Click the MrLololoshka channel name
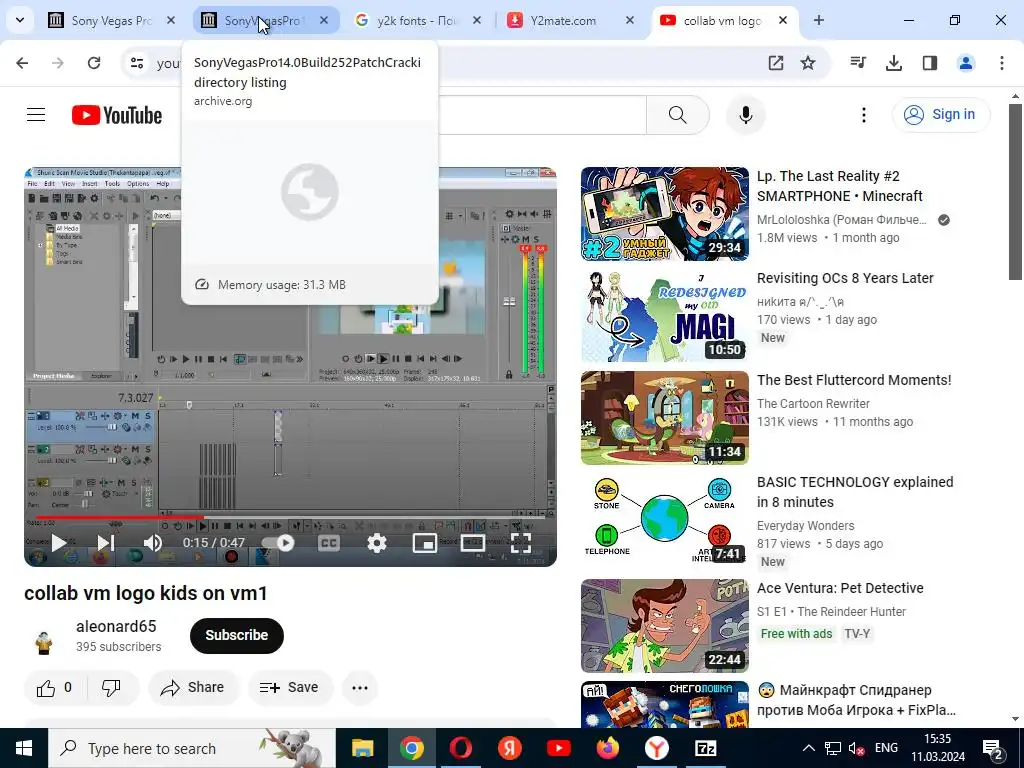 click(x=841, y=220)
